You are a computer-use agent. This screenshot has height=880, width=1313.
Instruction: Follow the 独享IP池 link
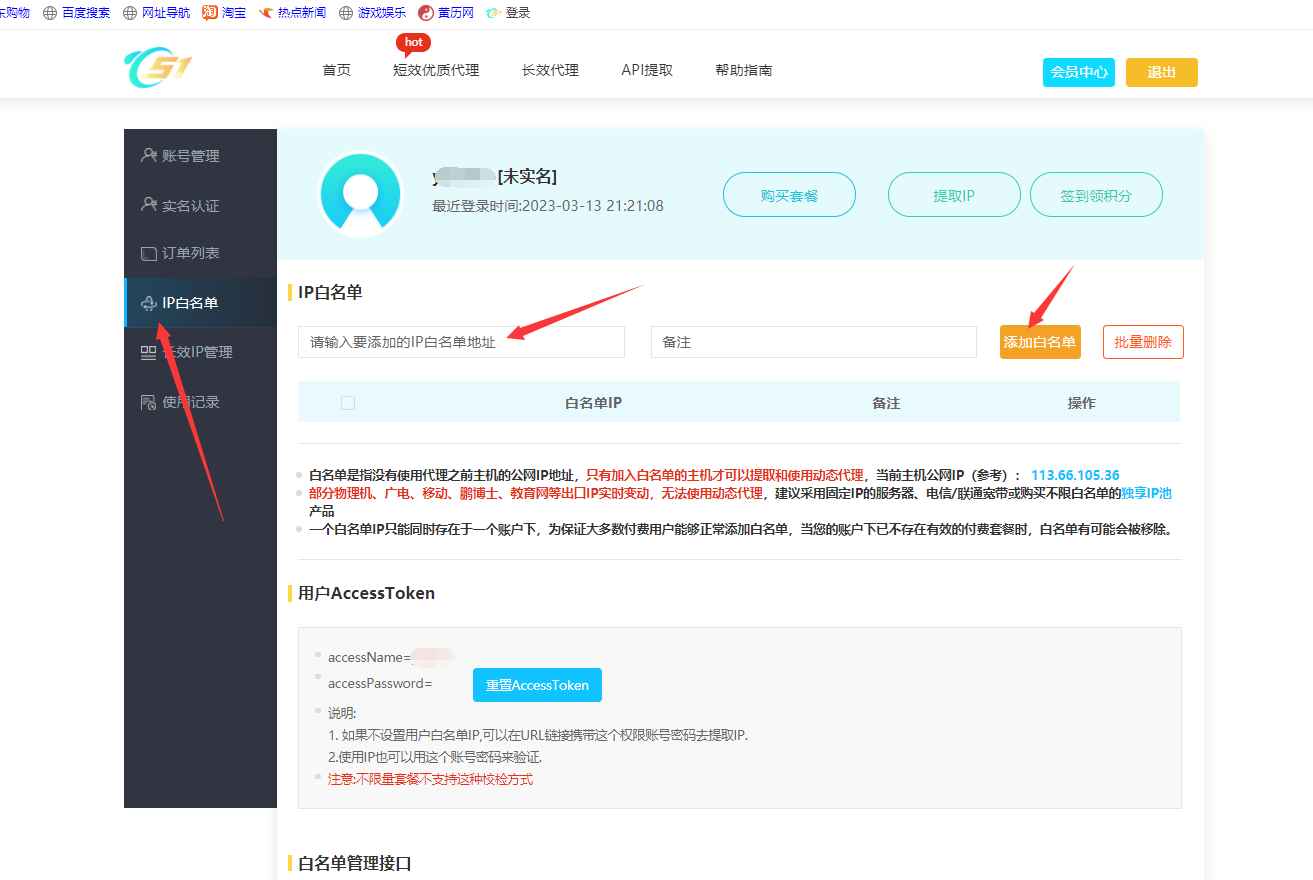[1146, 493]
